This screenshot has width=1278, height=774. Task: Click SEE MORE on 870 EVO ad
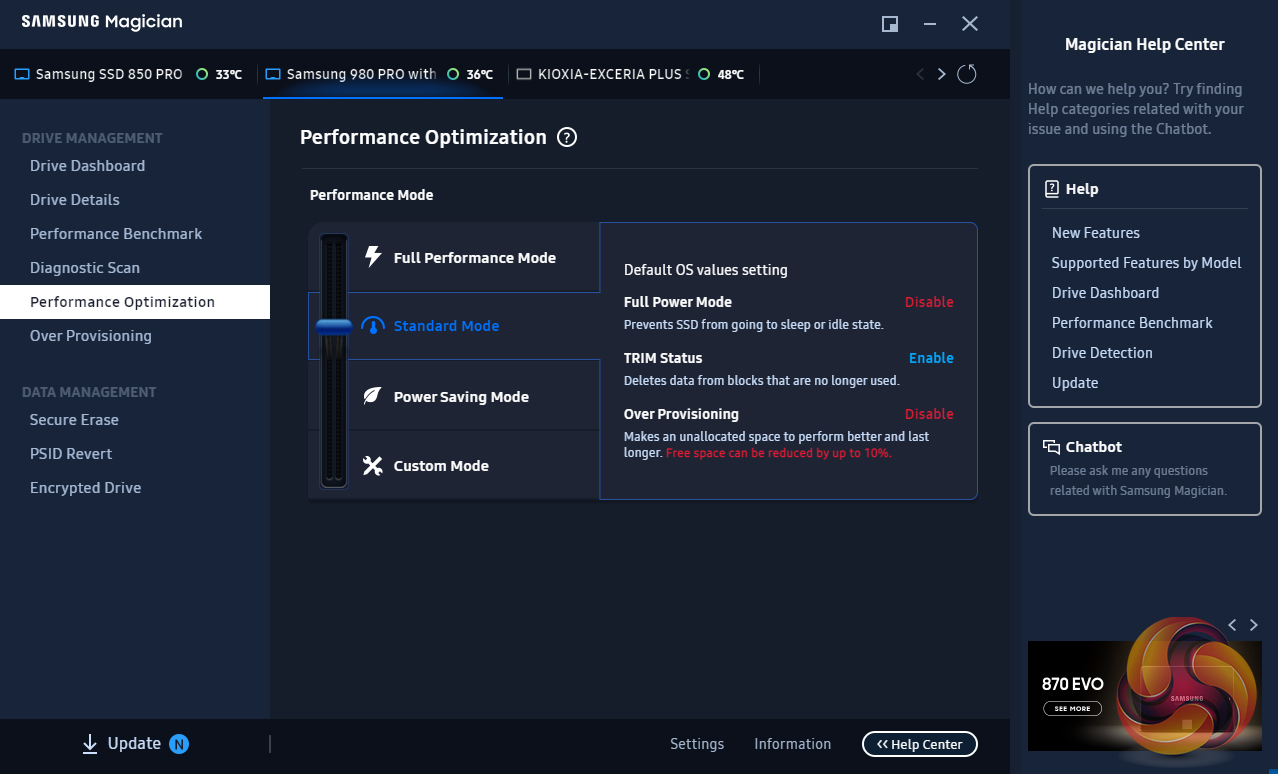point(1072,708)
